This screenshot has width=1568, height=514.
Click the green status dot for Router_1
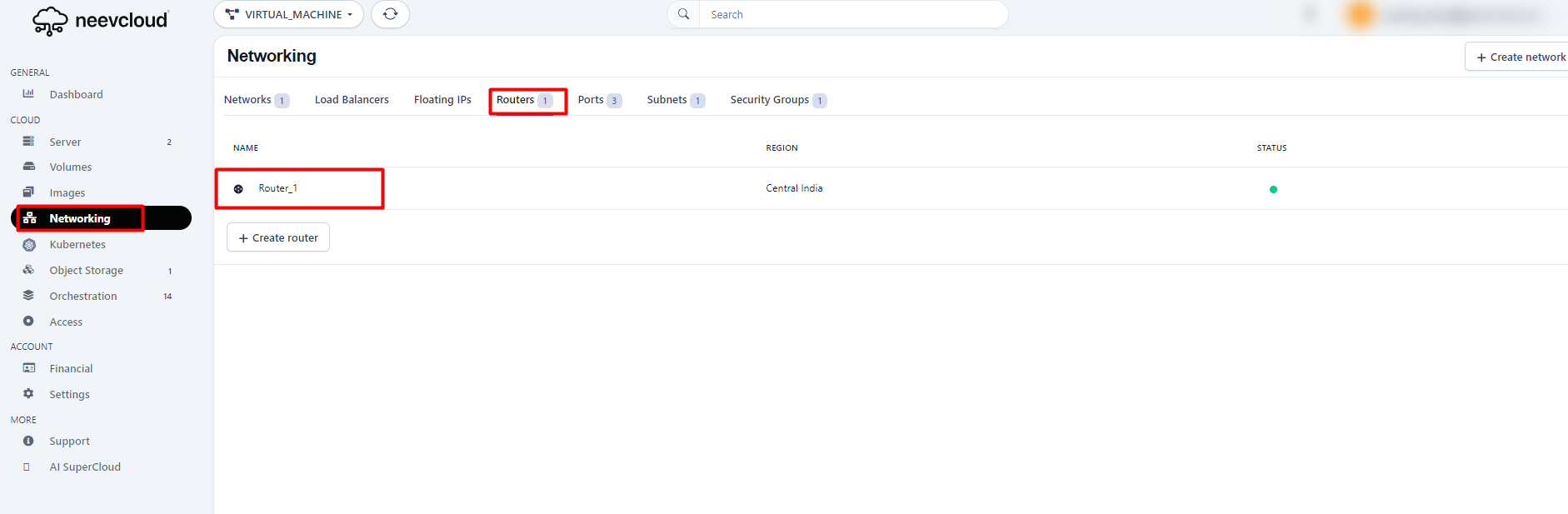[x=1272, y=189]
